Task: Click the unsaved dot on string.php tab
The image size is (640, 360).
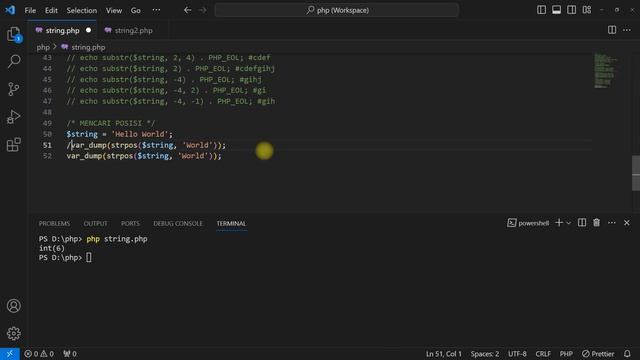Action: [x=89, y=30]
